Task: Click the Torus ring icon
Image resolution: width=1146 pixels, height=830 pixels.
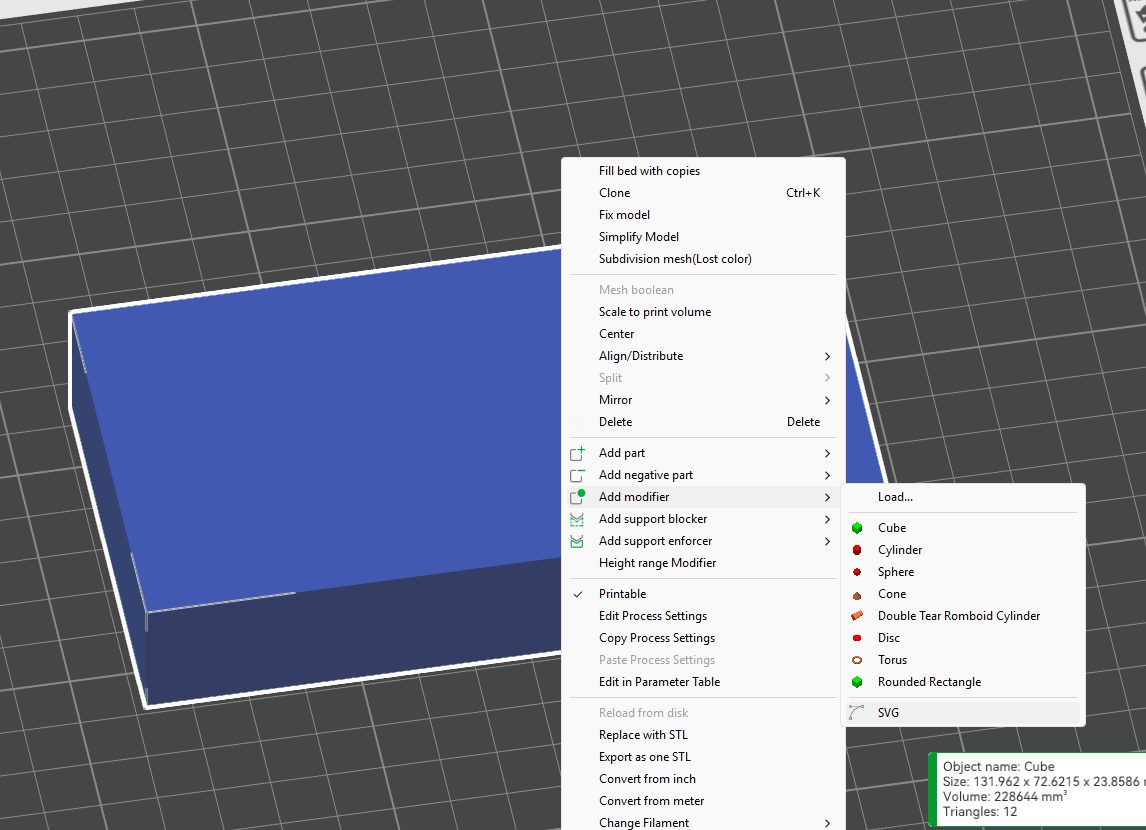Action: (857, 660)
